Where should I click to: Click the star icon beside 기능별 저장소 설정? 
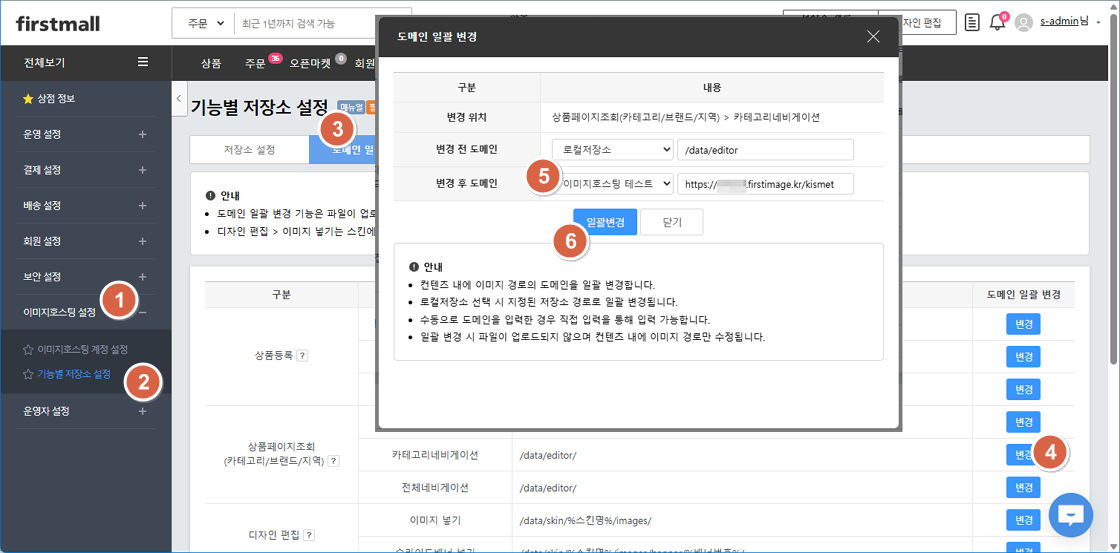pos(28,374)
